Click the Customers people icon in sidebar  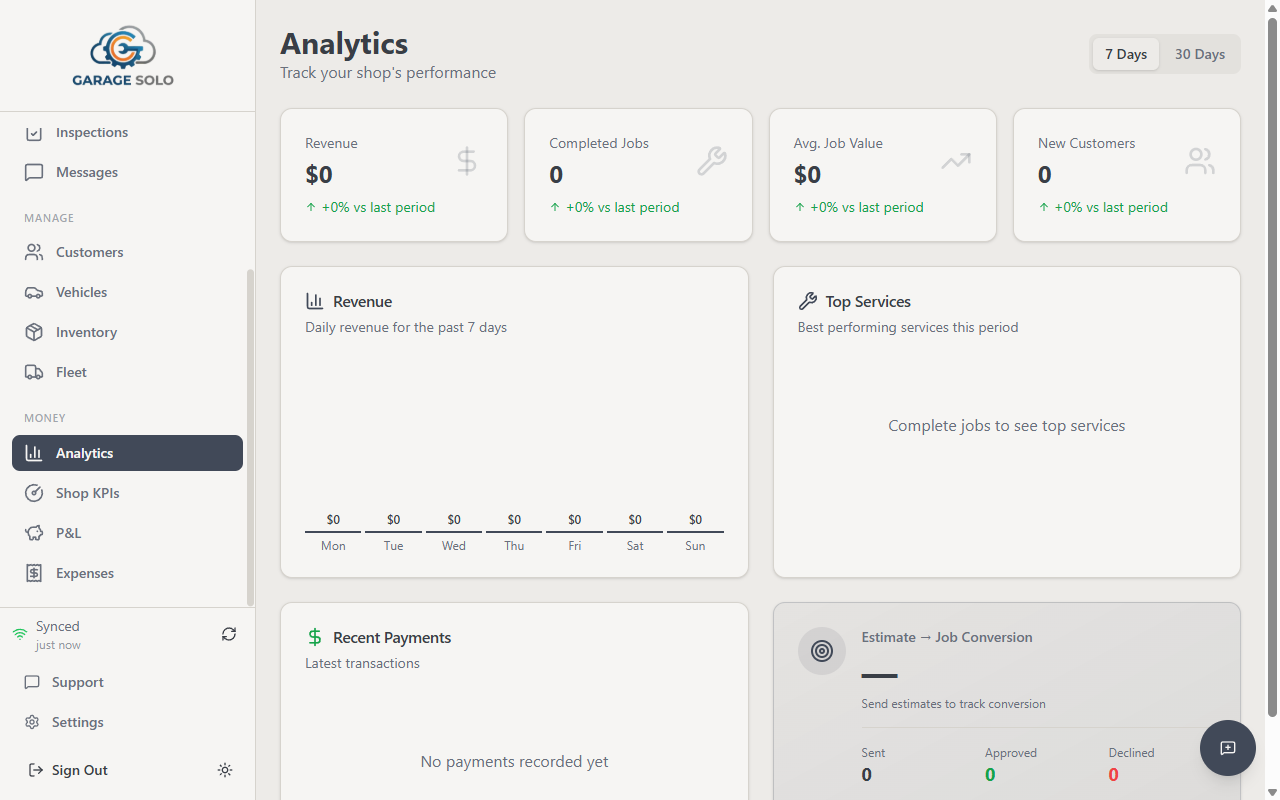34,252
